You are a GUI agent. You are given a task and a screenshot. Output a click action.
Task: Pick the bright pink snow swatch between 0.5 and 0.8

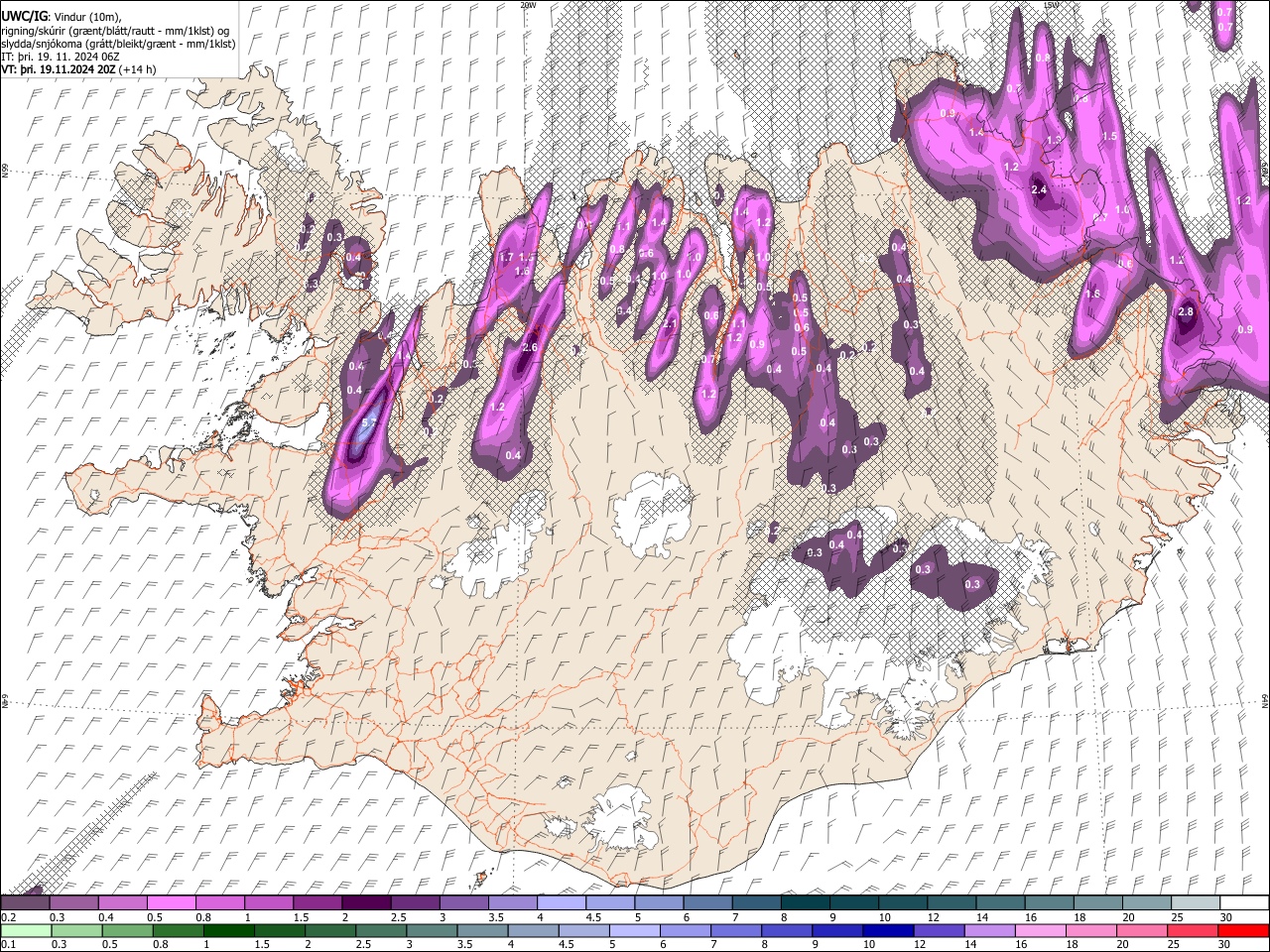click(172, 902)
